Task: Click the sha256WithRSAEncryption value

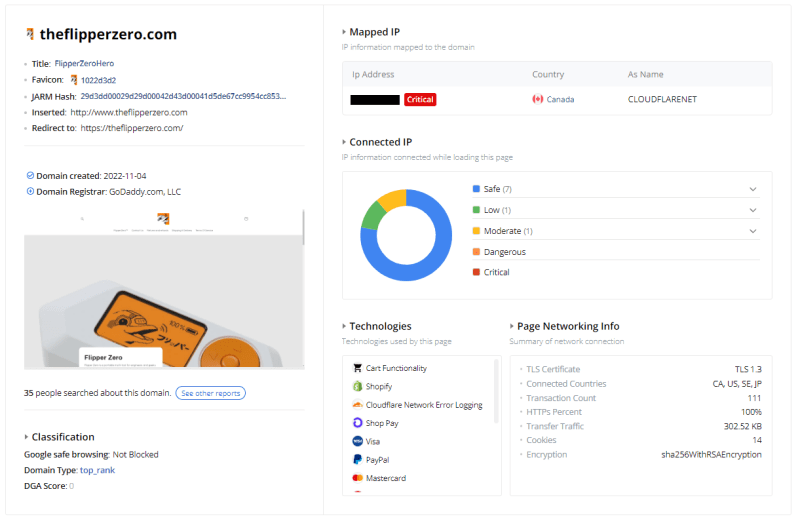Action: [x=711, y=455]
